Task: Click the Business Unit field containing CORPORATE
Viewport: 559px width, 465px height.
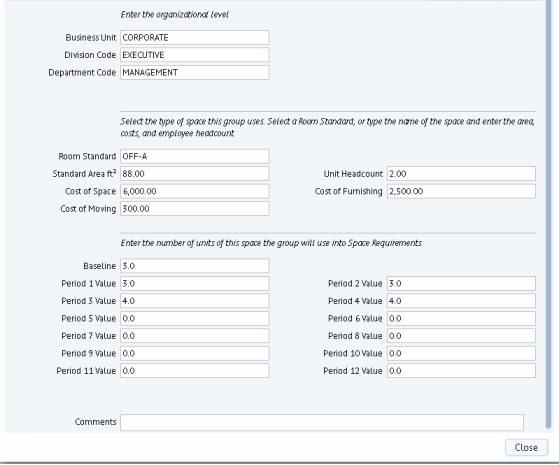Action: click(x=195, y=37)
